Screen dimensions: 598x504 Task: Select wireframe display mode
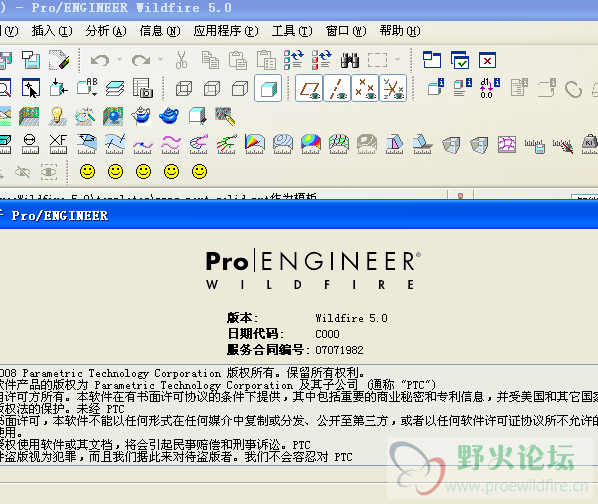click(184, 89)
